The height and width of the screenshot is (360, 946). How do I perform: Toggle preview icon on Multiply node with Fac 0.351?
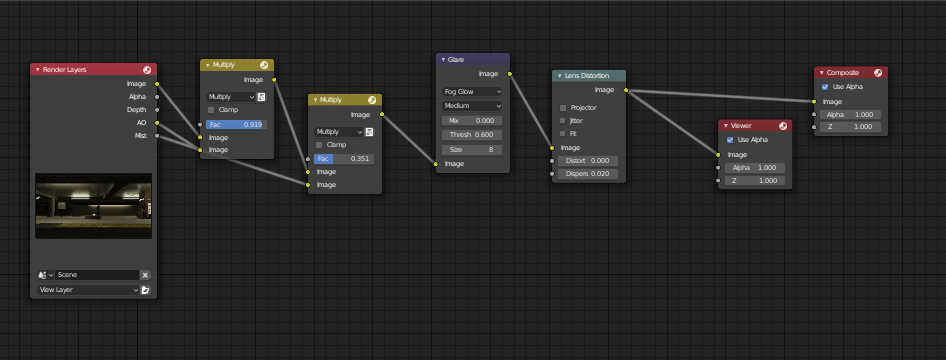pyautogui.click(x=372, y=100)
